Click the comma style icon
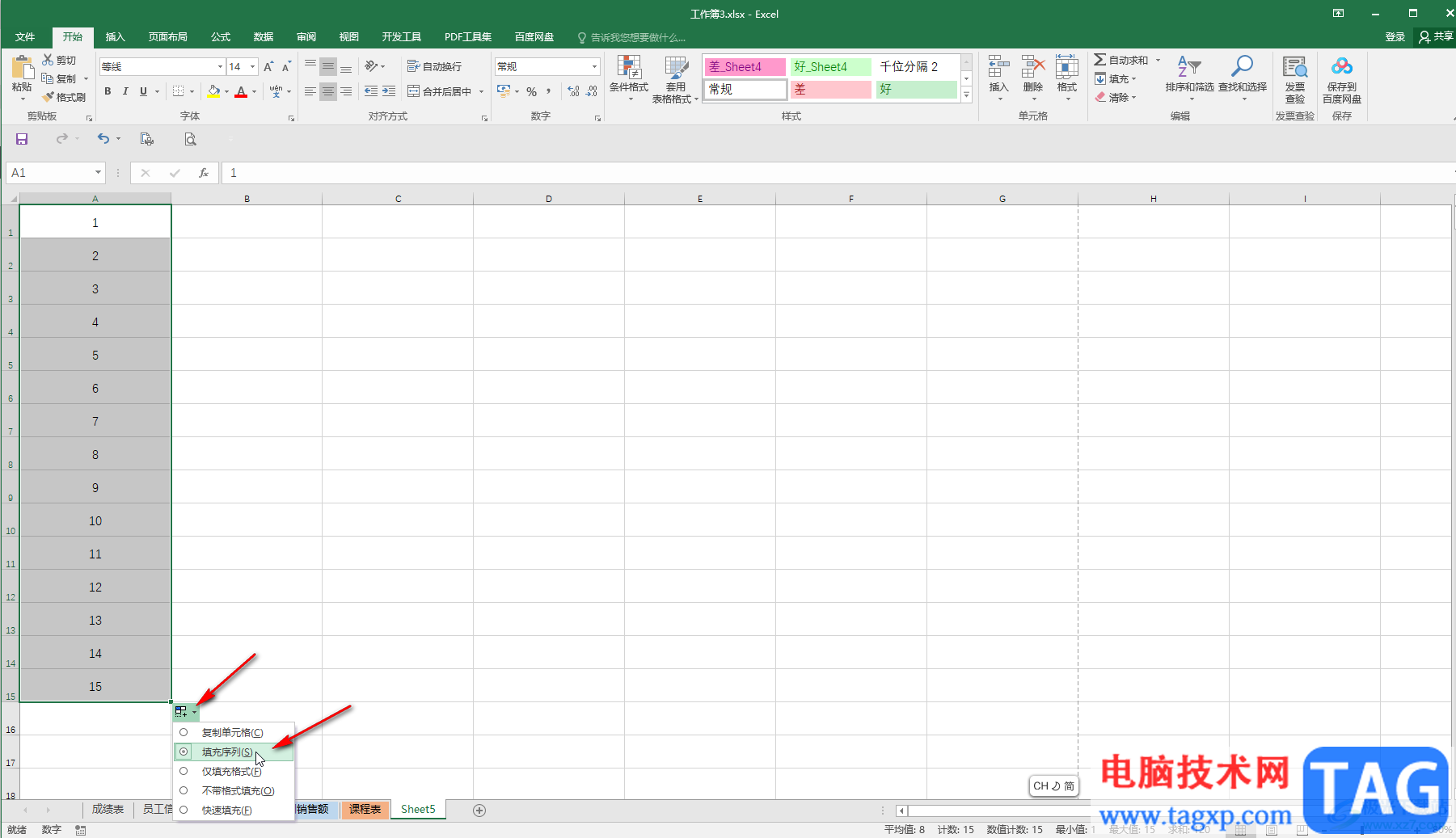 point(549,91)
